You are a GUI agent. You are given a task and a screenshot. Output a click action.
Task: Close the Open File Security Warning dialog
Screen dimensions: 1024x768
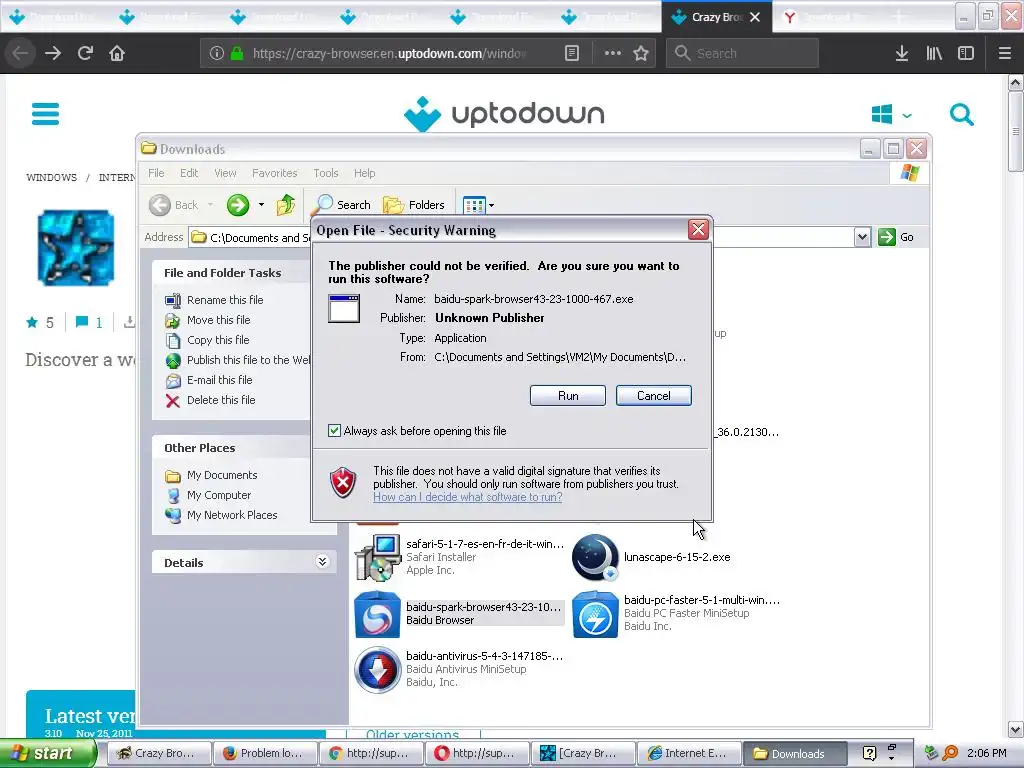[698, 230]
